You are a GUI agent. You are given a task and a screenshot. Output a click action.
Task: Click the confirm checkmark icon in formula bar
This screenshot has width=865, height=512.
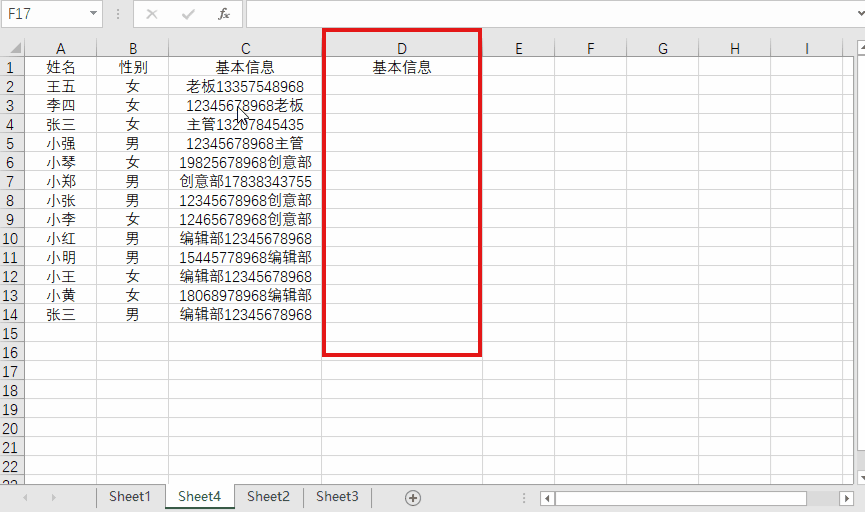click(188, 14)
